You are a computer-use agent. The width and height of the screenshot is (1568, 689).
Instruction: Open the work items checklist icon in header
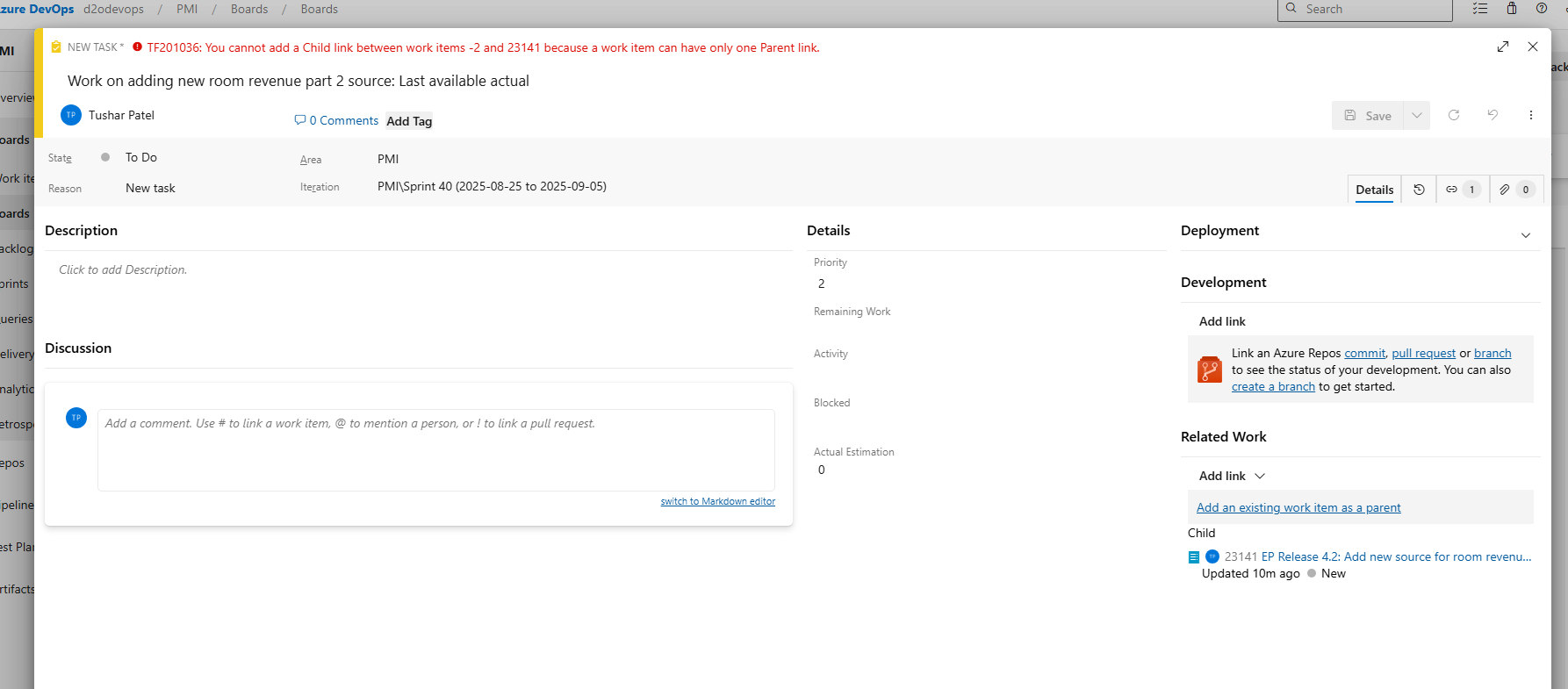point(1480,8)
